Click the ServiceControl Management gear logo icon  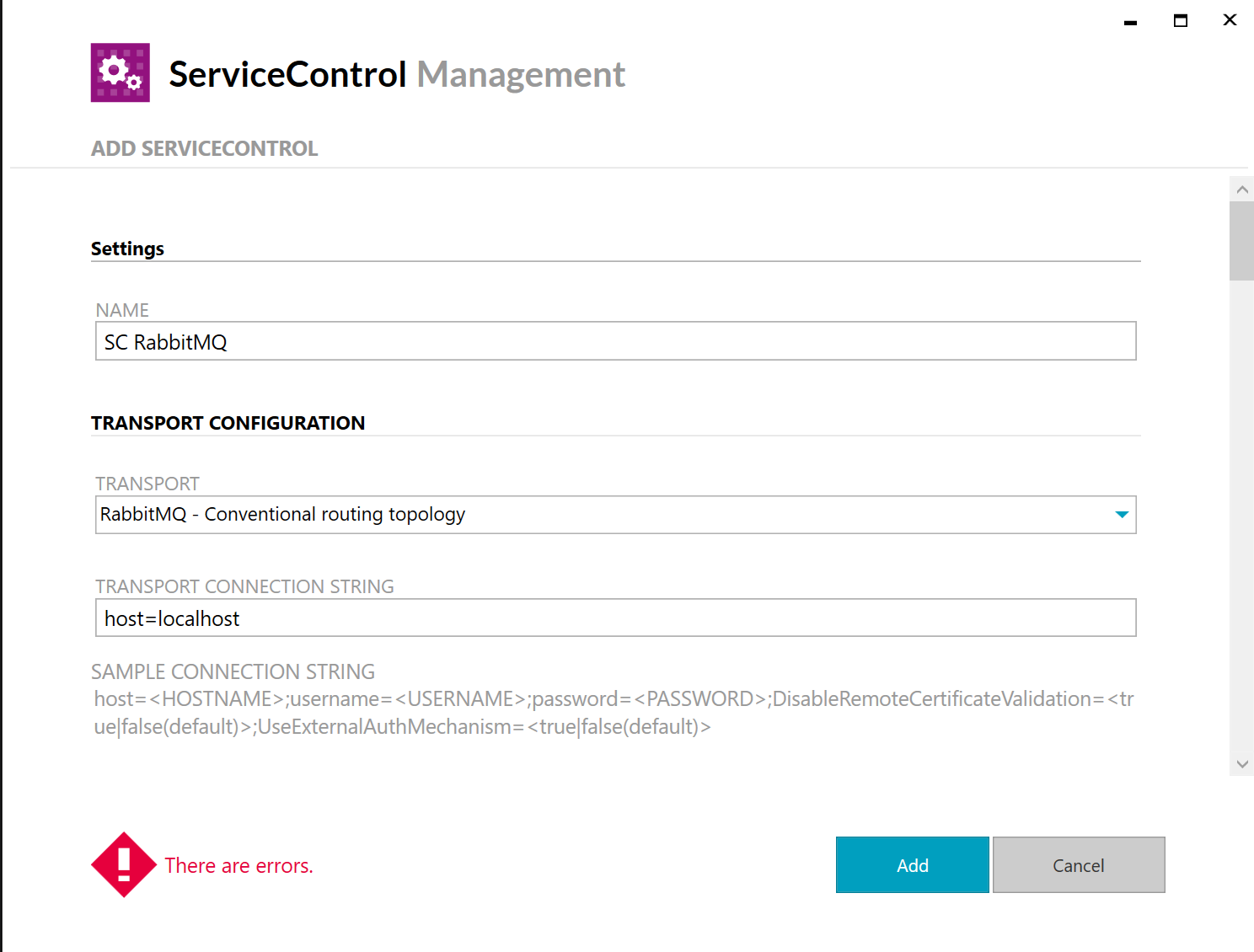119,72
